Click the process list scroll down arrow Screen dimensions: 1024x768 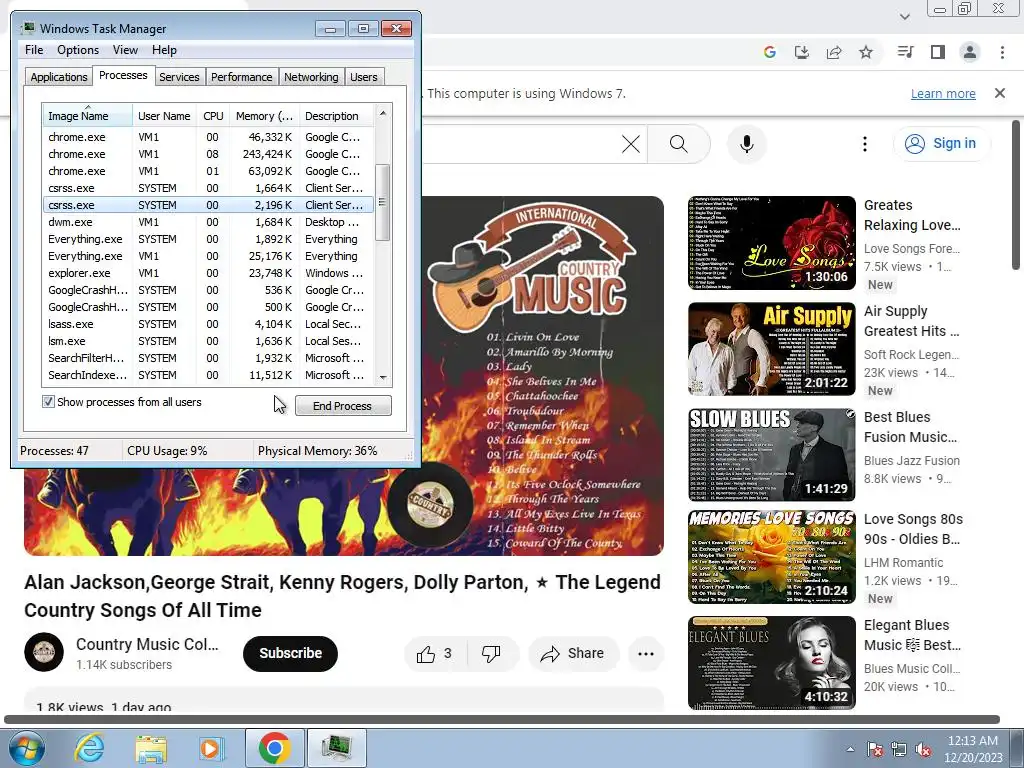tap(383, 377)
